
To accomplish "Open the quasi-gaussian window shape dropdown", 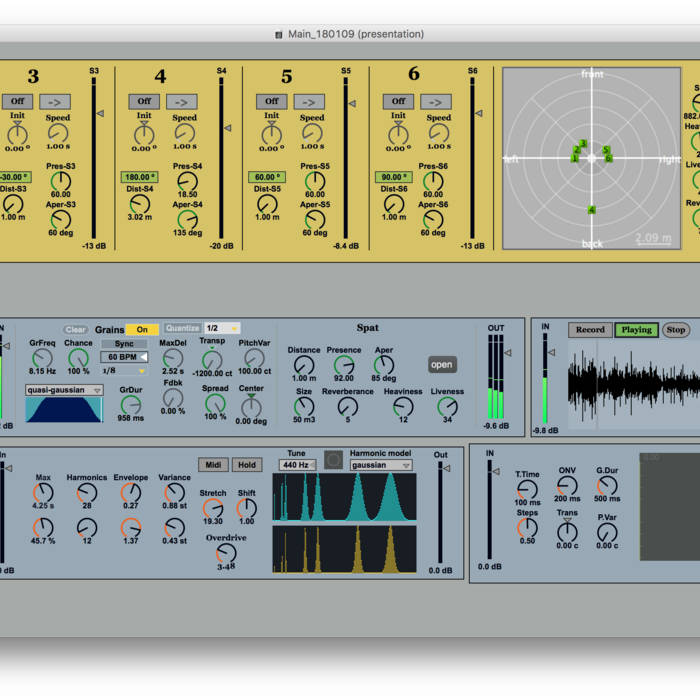I will pos(64,390).
